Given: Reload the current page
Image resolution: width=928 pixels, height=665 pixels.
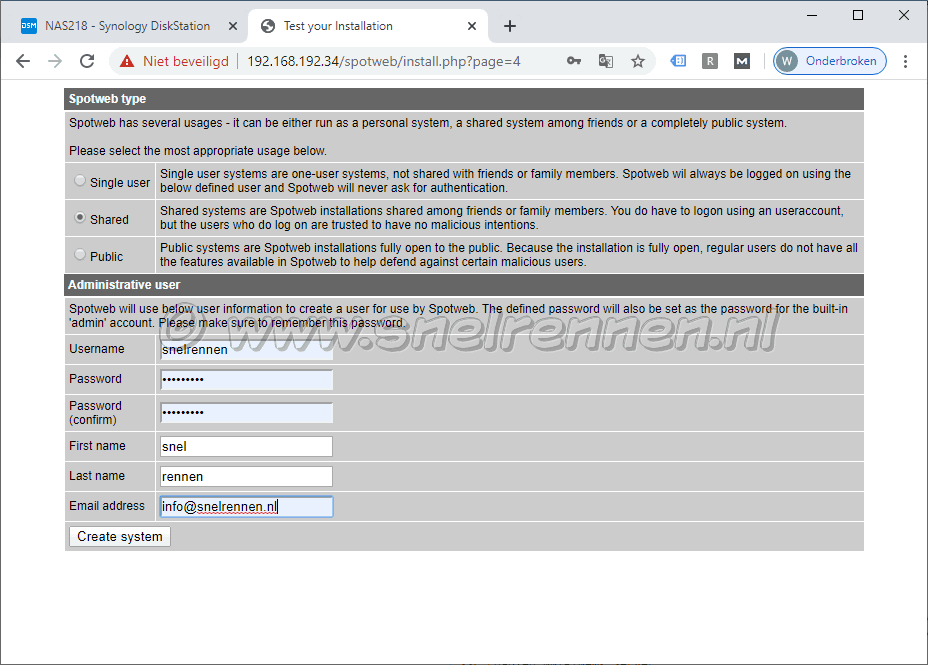Looking at the screenshot, I should [x=87, y=61].
